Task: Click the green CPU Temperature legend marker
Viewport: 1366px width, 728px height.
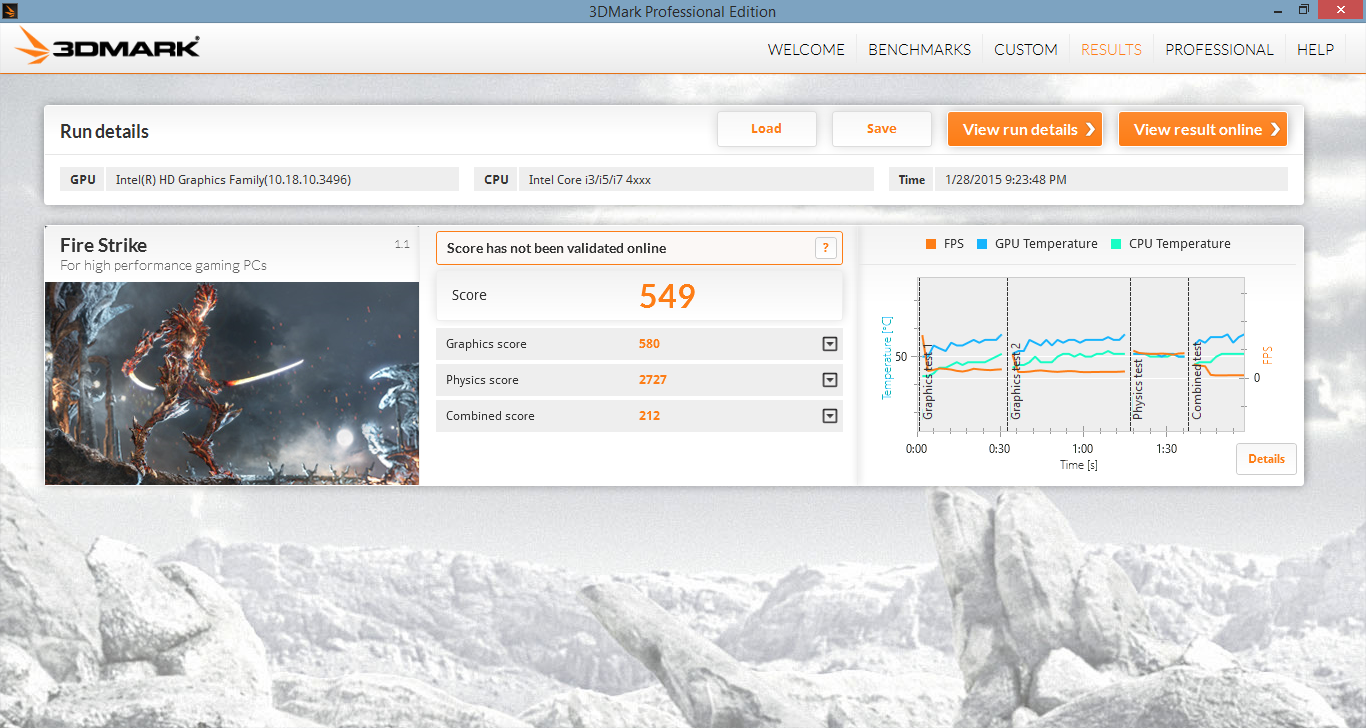Action: (1116, 244)
